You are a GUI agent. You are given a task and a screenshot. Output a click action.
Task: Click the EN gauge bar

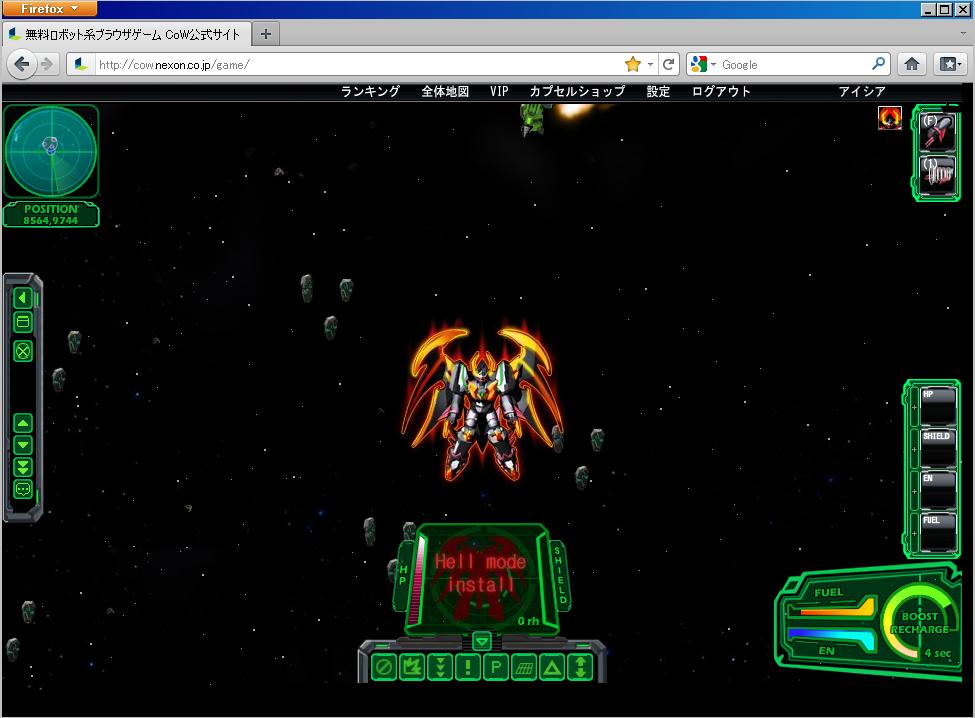pos(832,638)
